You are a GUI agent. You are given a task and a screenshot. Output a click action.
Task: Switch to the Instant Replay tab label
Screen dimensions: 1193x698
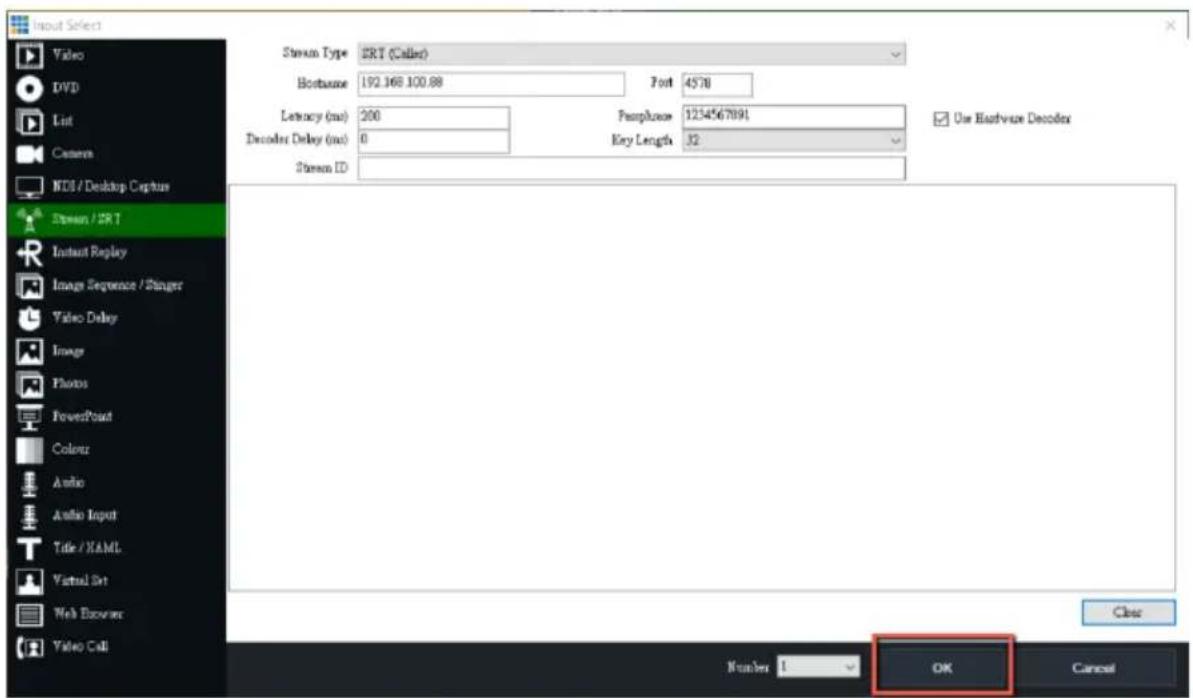pyautogui.click(x=90, y=252)
